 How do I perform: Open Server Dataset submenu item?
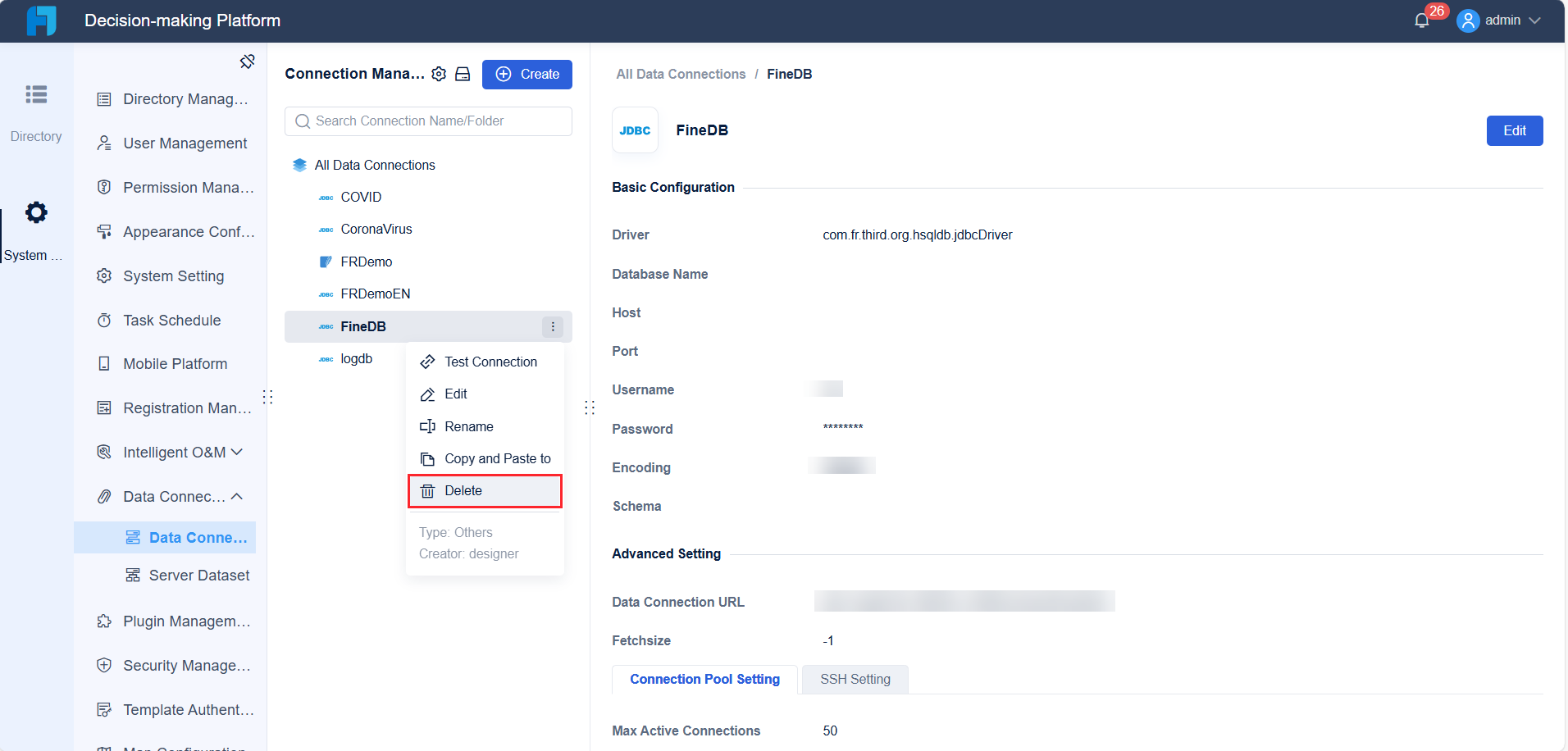187,576
